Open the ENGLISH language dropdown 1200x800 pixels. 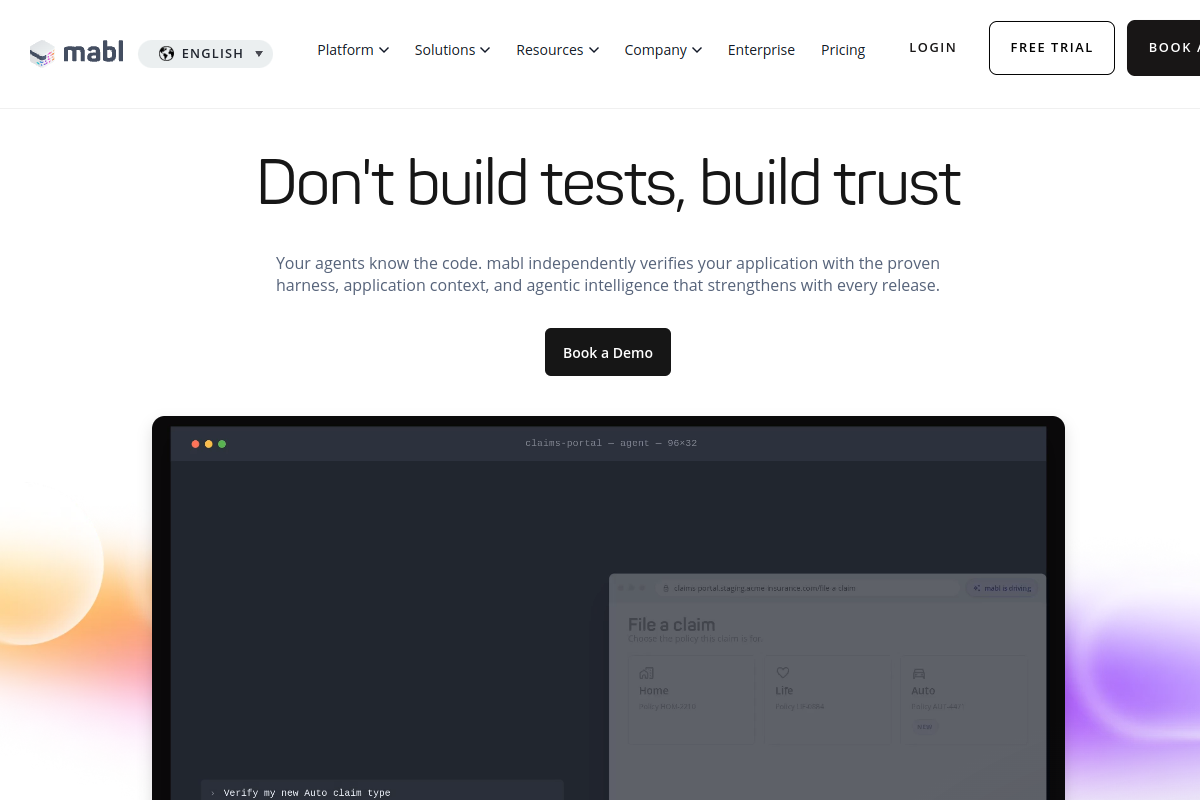(205, 53)
